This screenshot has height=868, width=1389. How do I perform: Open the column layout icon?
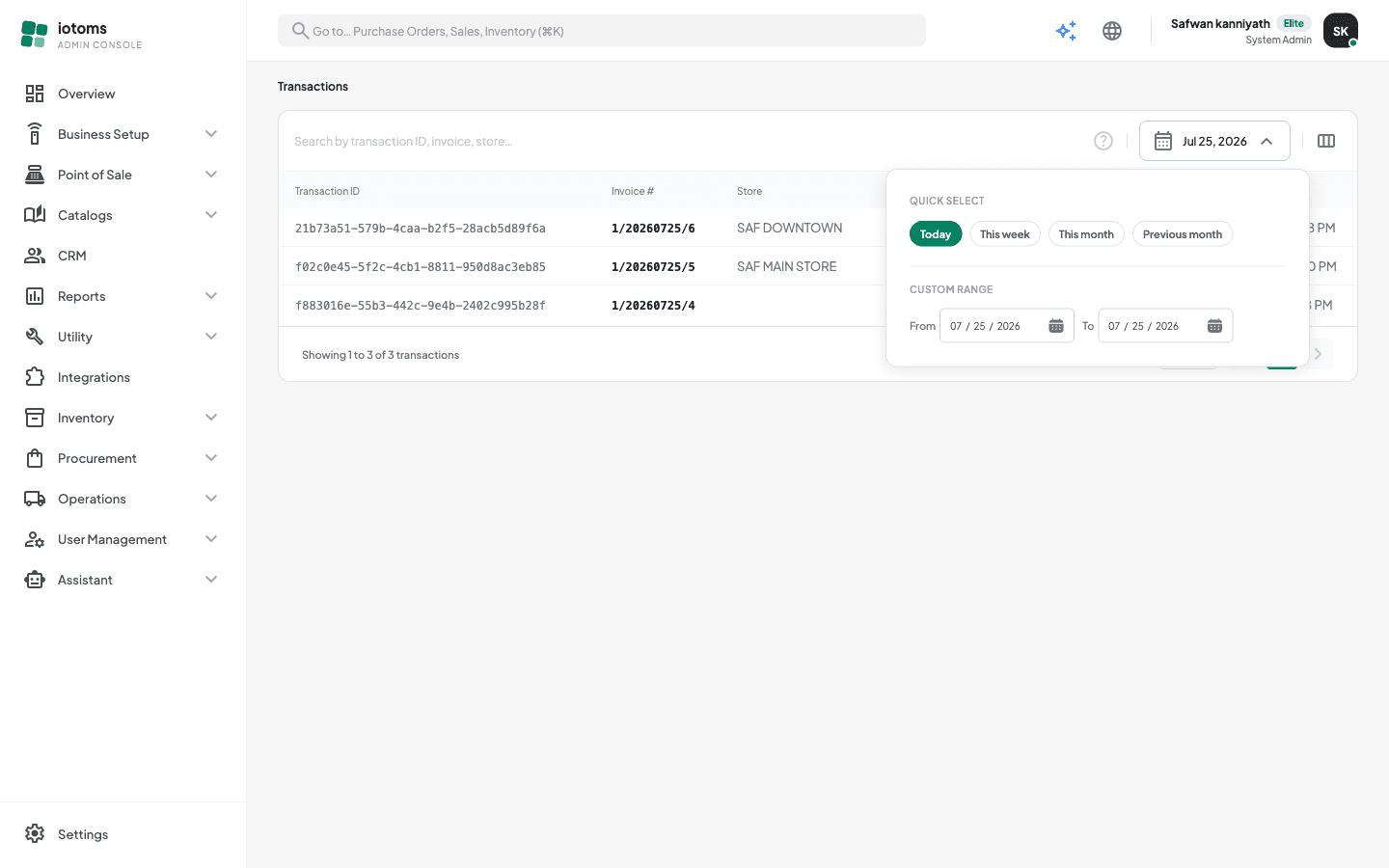[x=1326, y=141]
